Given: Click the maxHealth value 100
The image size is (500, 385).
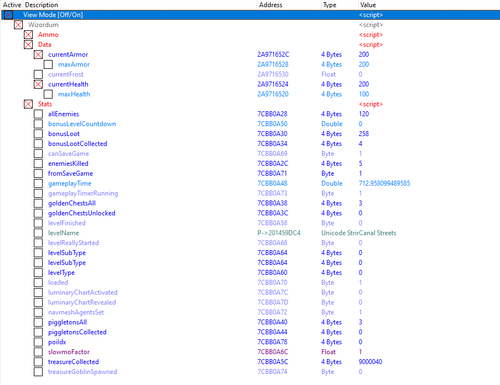Looking at the screenshot, I should tap(364, 94).
